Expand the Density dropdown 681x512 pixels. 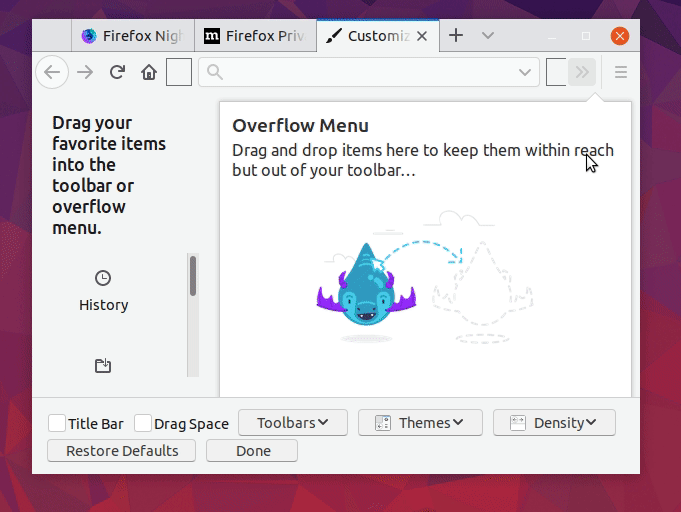click(554, 423)
